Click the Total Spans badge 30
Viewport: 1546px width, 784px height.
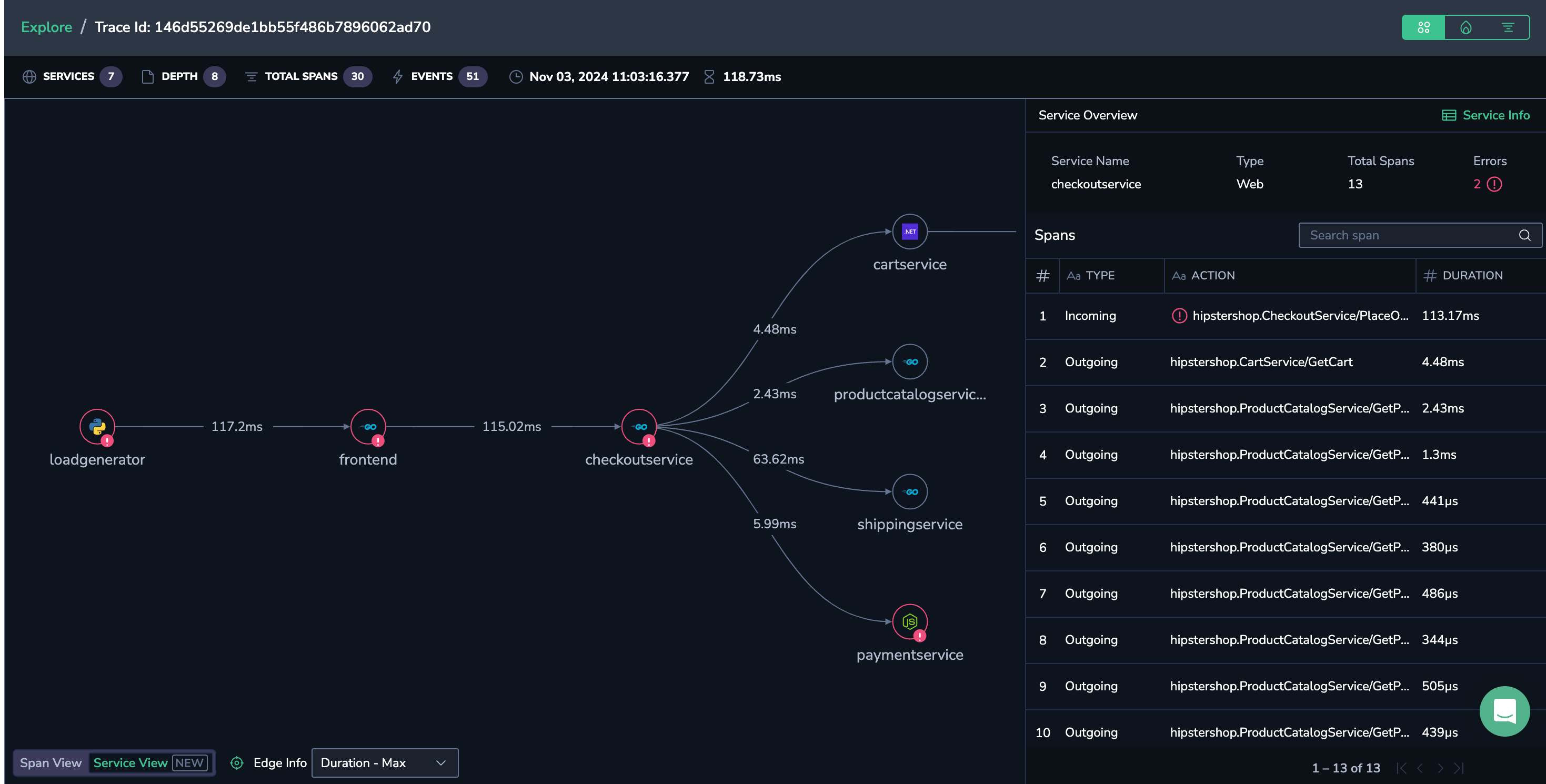[357, 77]
